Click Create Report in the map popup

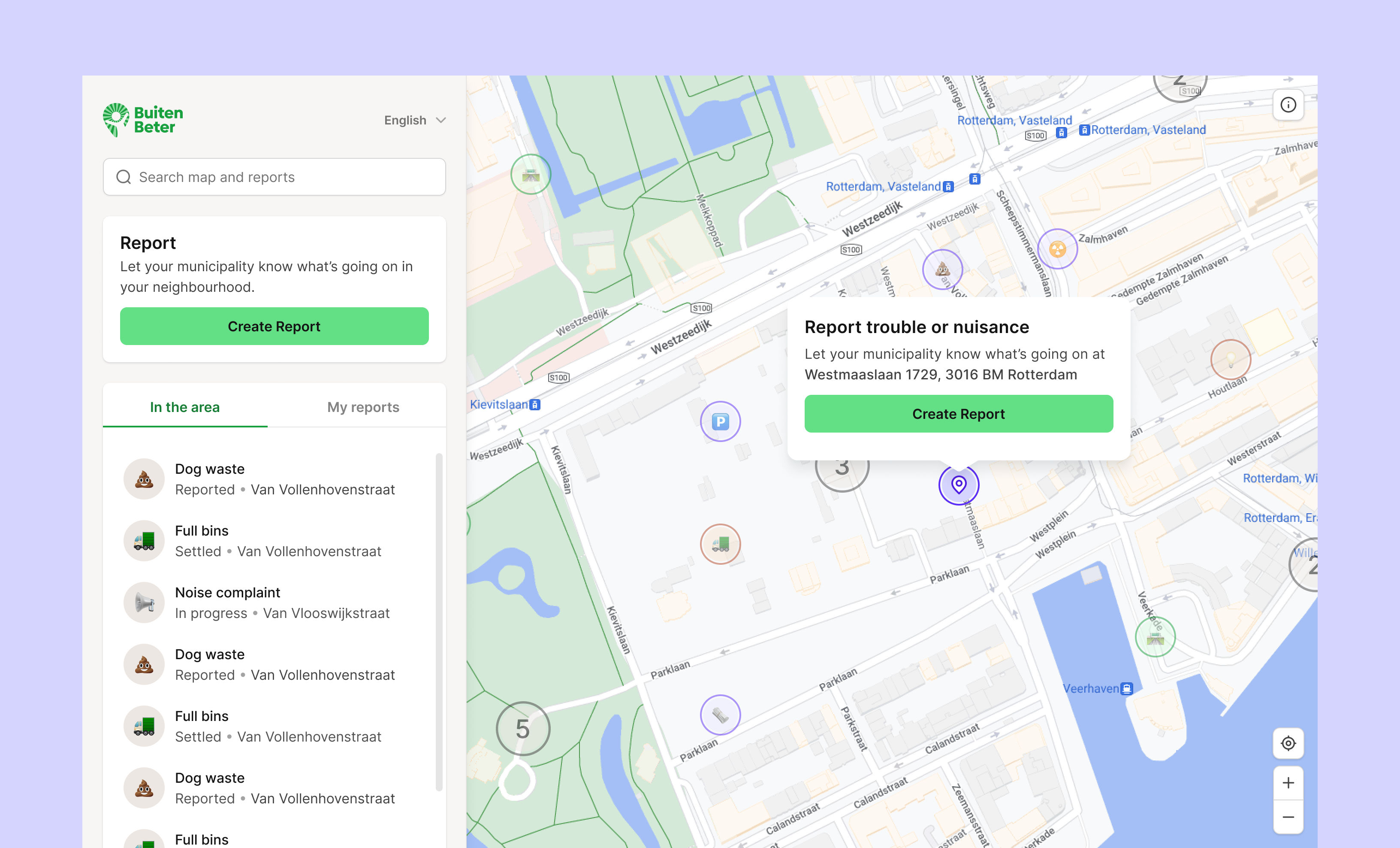[958, 414]
